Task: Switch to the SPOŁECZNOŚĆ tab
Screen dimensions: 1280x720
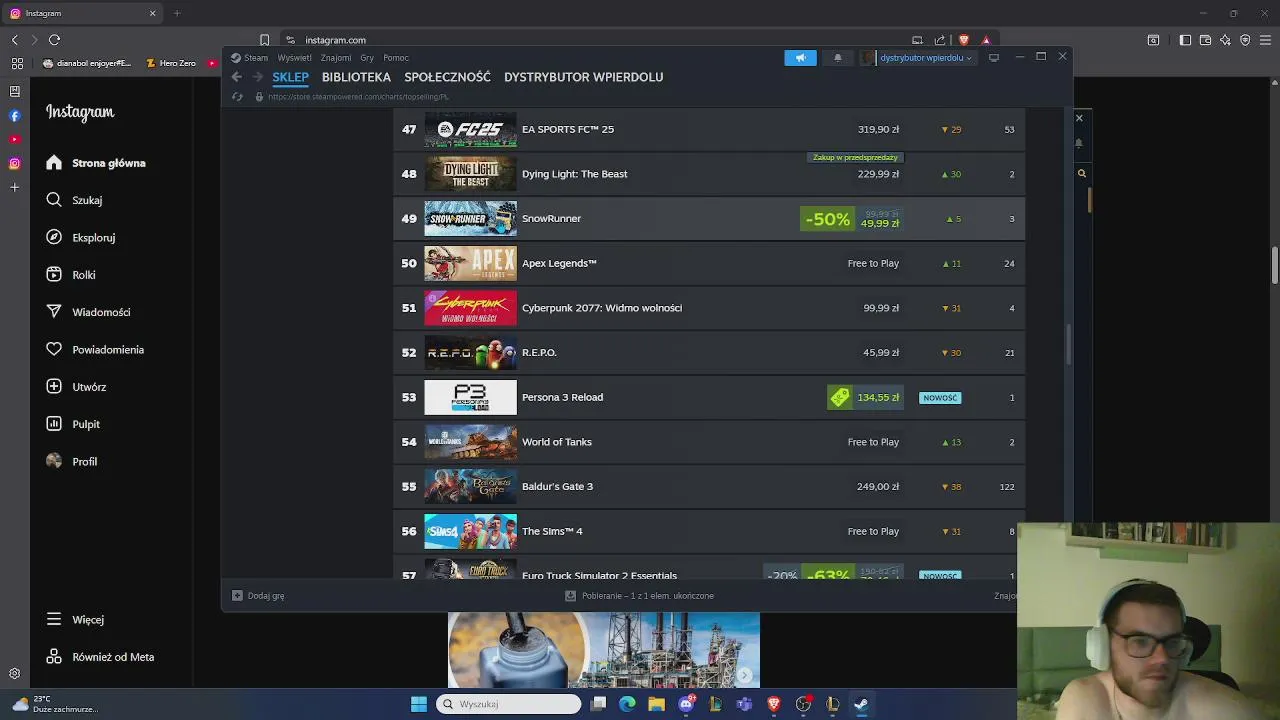Action: pos(447,77)
